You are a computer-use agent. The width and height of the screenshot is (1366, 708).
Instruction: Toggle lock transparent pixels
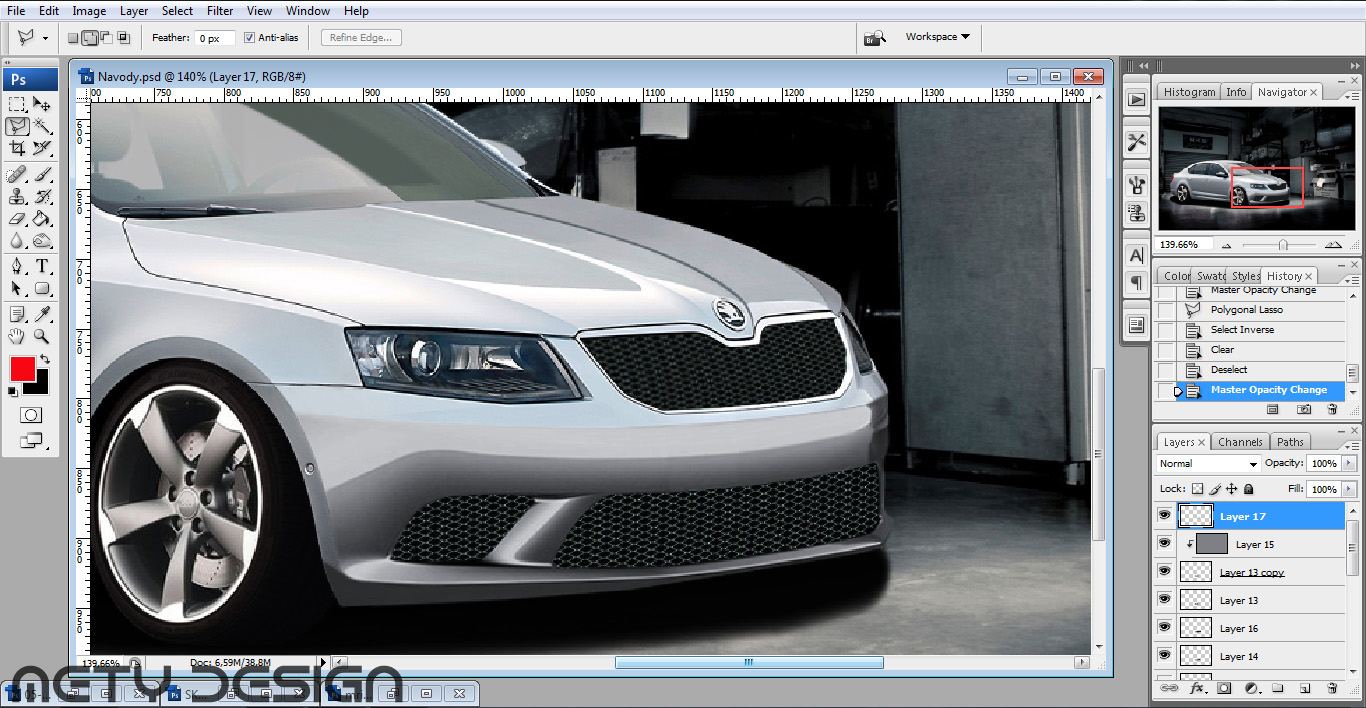tap(1198, 489)
